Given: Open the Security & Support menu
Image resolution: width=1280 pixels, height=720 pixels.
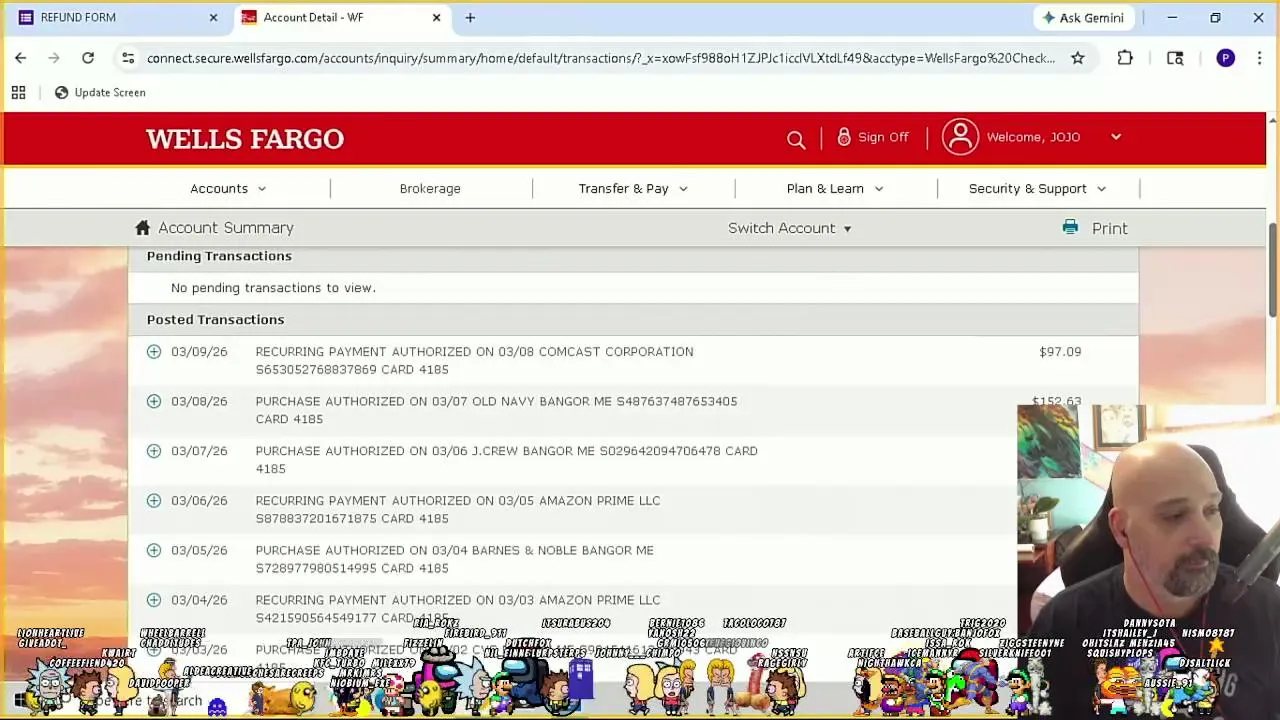Looking at the screenshot, I should (1037, 188).
